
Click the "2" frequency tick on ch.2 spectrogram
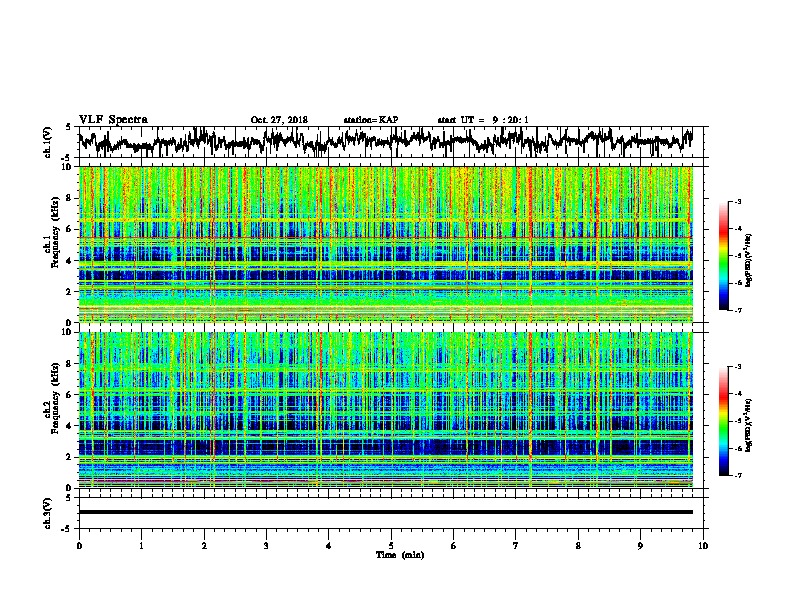pos(71,457)
